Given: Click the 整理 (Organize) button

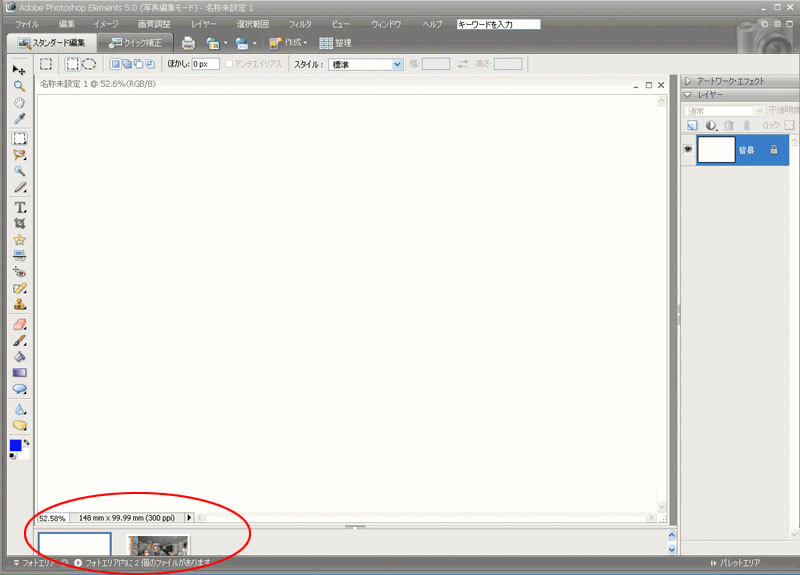Looking at the screenshot, I should click(335, 43).
